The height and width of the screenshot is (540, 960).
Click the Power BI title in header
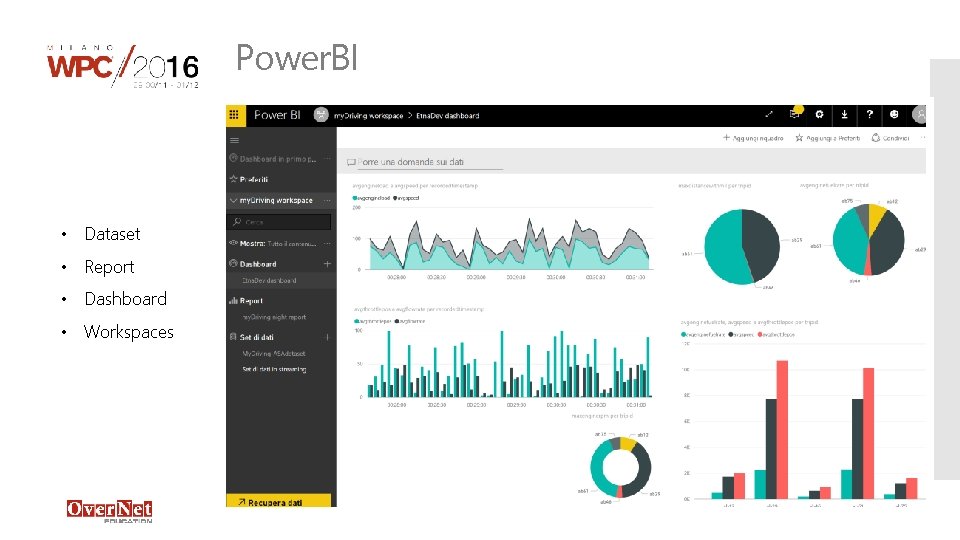[x=277, y=115]
